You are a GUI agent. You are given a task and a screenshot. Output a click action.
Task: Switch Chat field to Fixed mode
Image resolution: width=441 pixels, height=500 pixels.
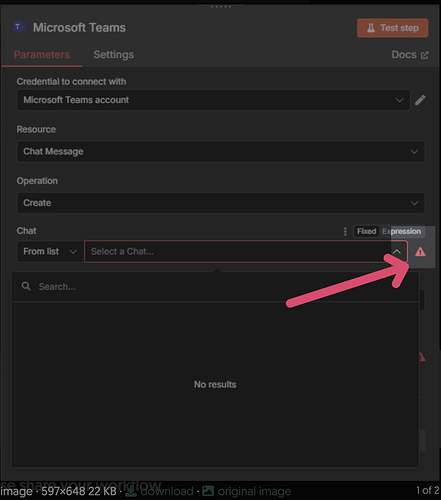pos(366,231)
